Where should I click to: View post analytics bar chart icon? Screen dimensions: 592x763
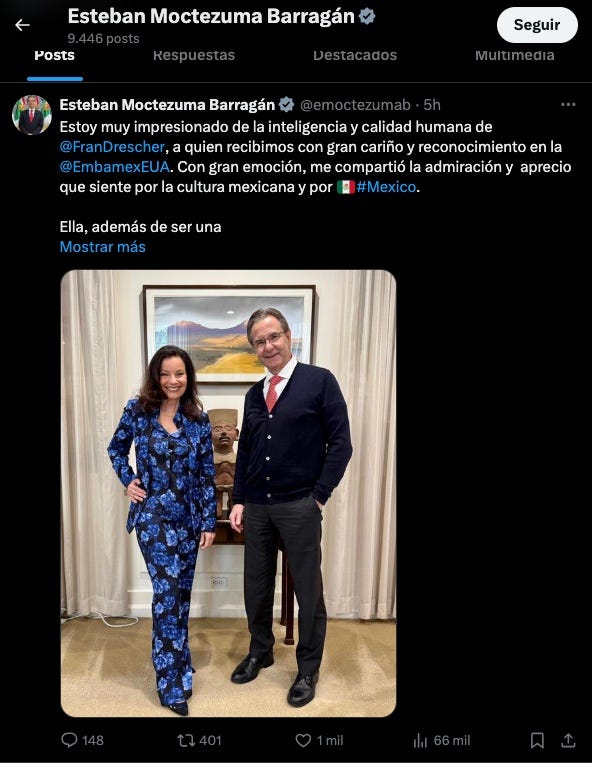point(420,741)
